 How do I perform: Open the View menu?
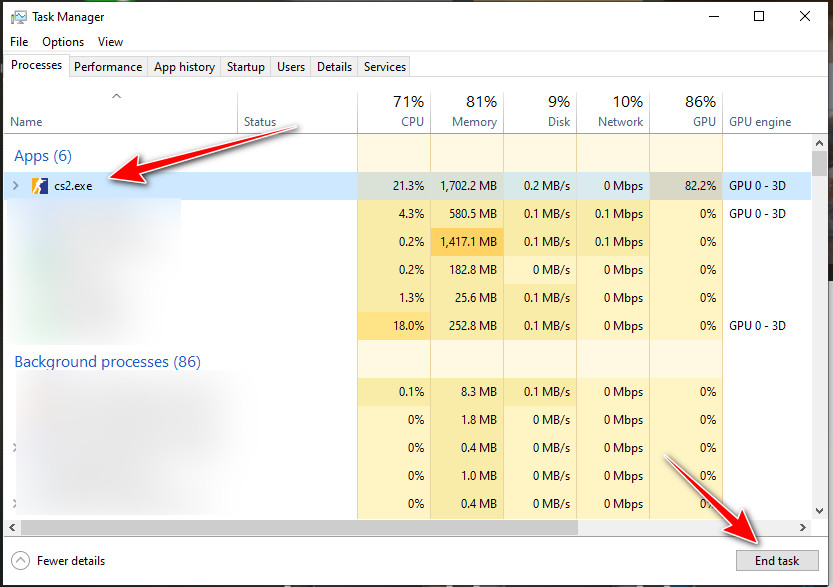click(110, 42)
